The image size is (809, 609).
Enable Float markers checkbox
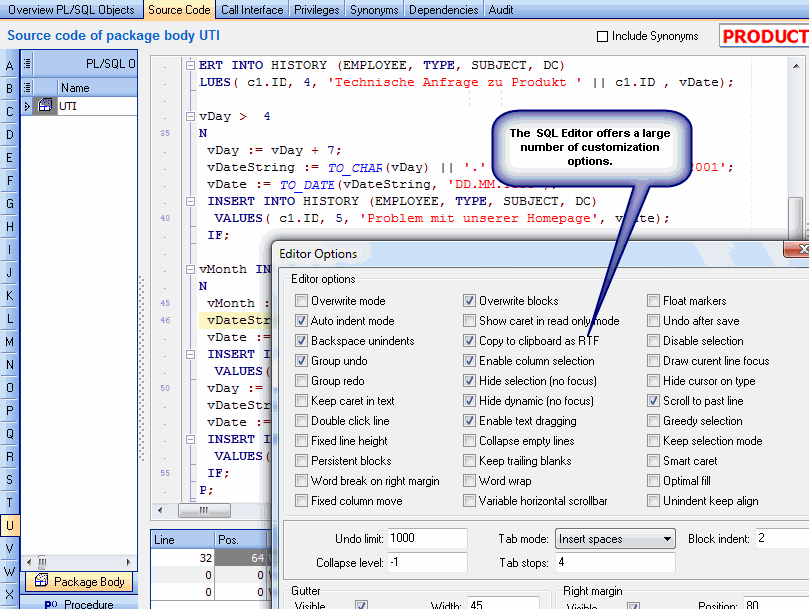click(x=653, y=301)
